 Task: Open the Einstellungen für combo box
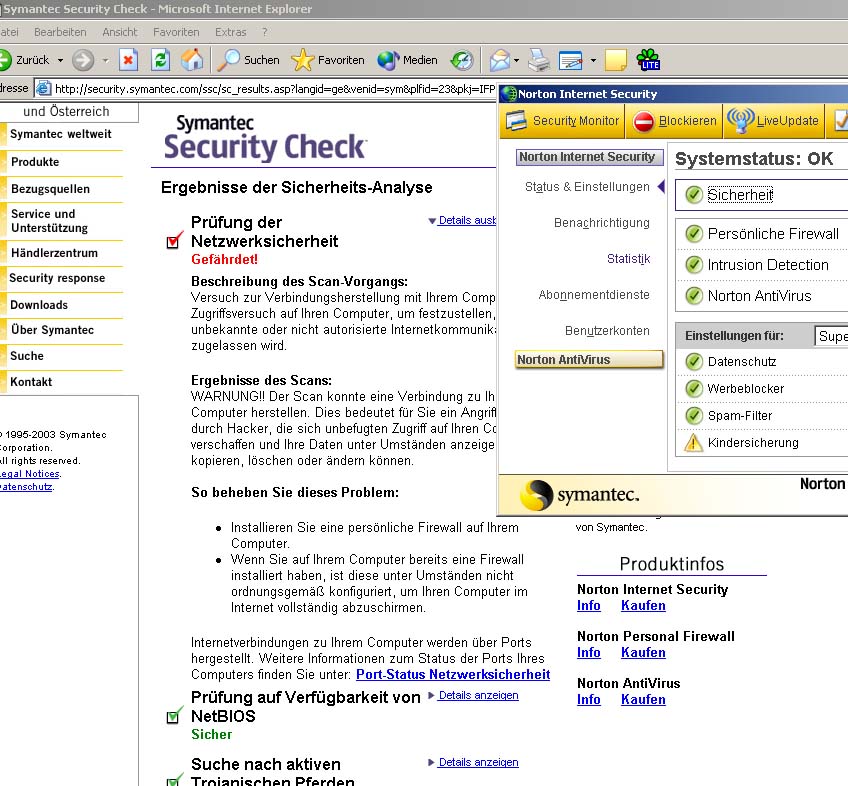[x=831, y=336]
